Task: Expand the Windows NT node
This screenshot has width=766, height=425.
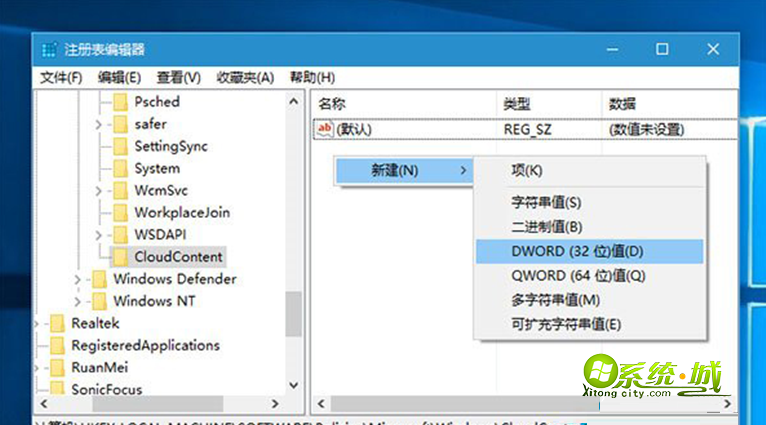Action: [77, 302]
